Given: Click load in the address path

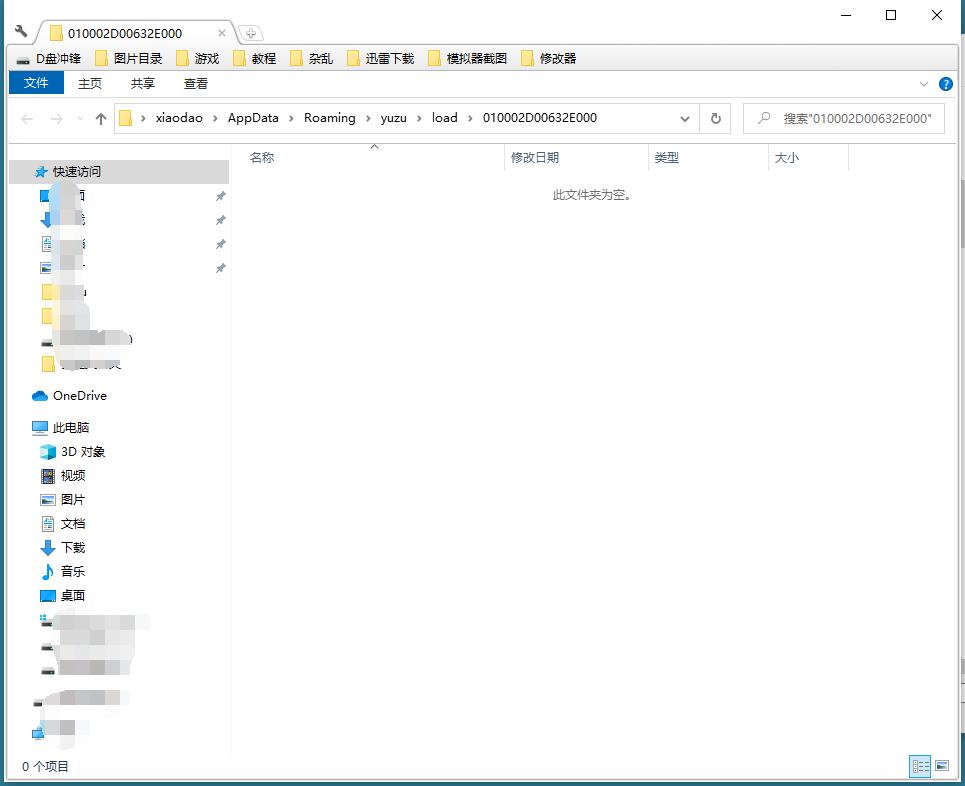Looking at the screenshot, I should point(444,118).
